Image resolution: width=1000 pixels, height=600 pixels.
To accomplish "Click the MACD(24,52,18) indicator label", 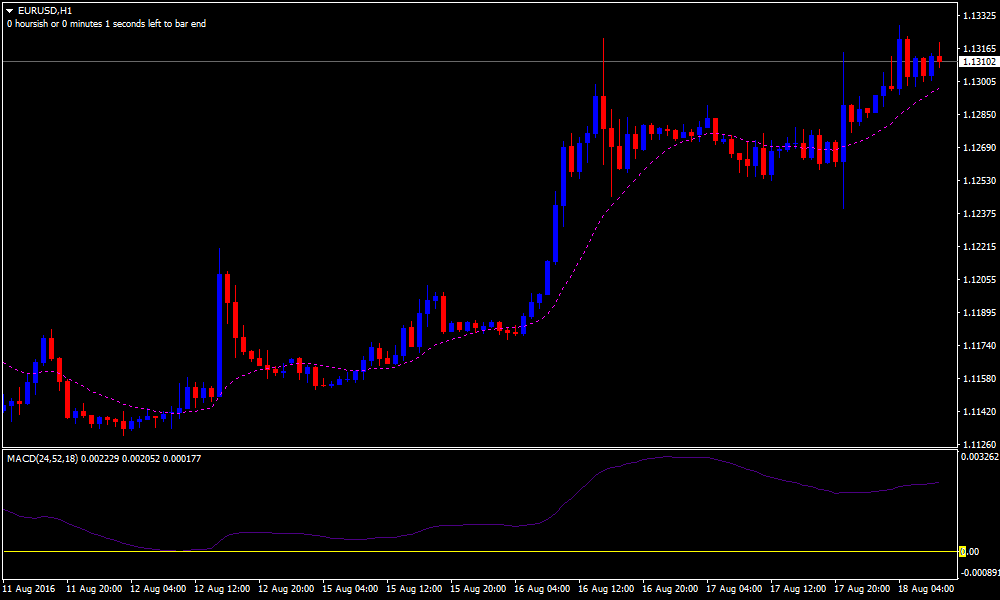I will (x=50, y=458).
